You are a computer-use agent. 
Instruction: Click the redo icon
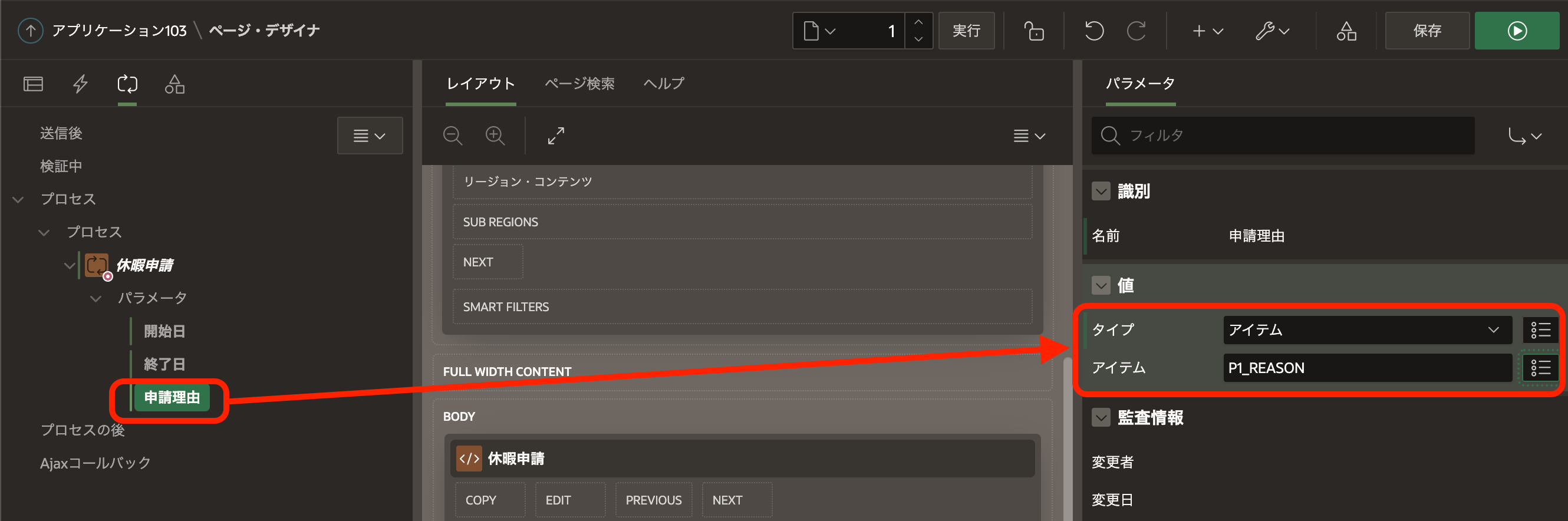[1136, 31]
